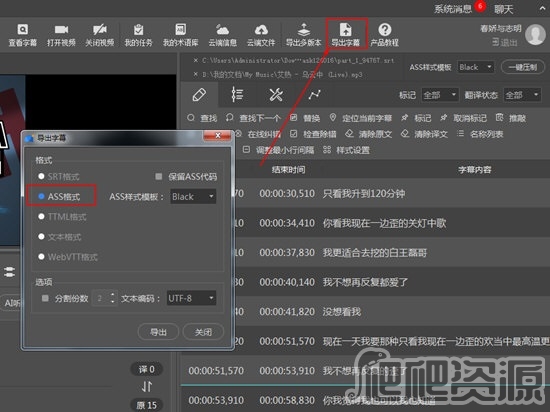Open 系统消息 notifications
The width and height of the screenshot is (550, 412).
pos(453,9)
